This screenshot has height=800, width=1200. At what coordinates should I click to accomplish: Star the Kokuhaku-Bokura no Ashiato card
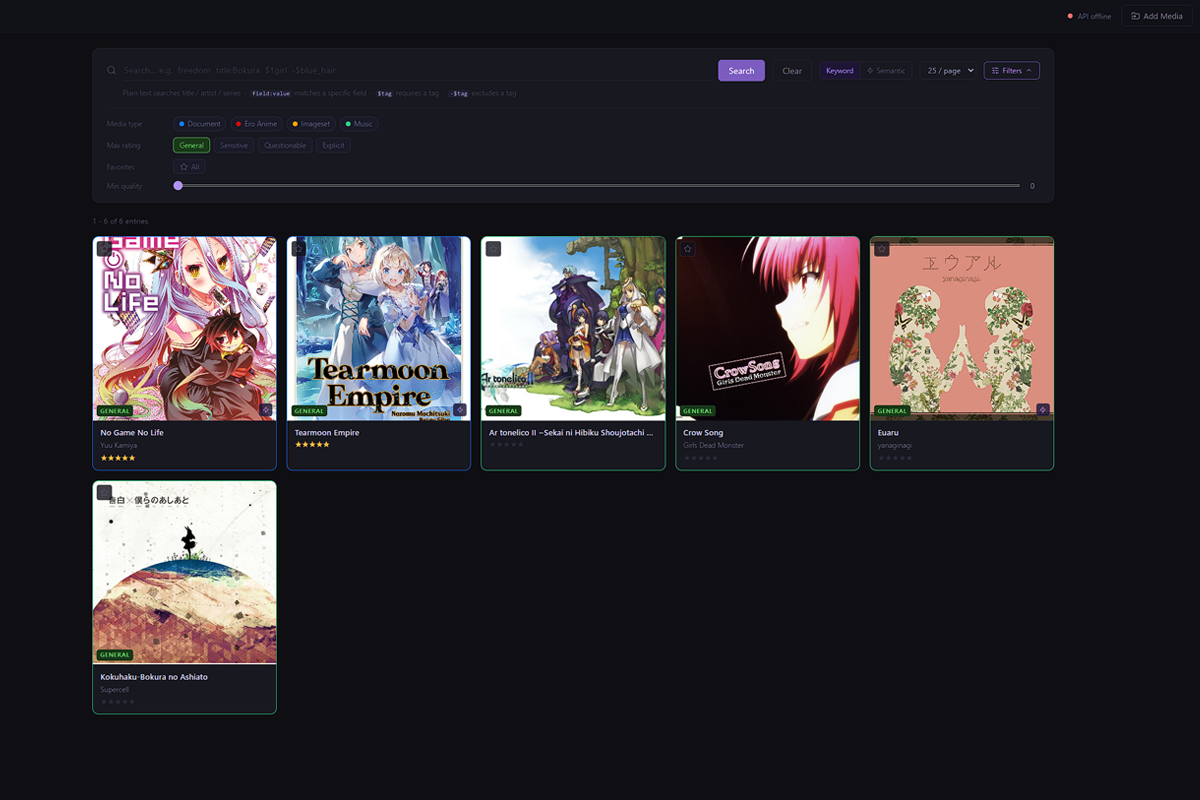[105, 493]
